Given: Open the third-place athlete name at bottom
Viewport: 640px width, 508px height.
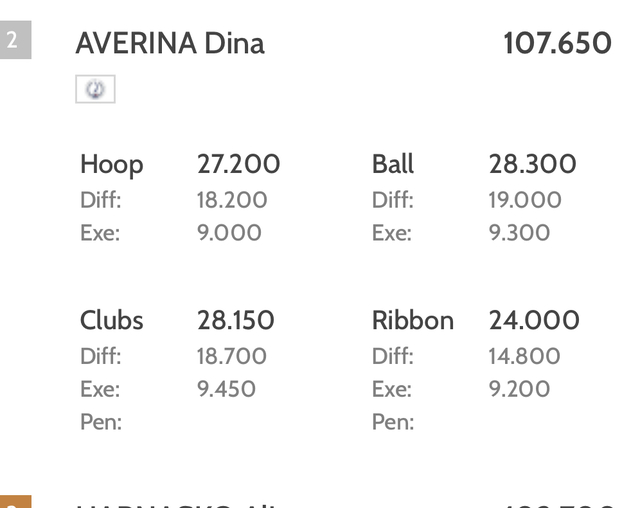Looking at the screenshot, I should point(177,505).
